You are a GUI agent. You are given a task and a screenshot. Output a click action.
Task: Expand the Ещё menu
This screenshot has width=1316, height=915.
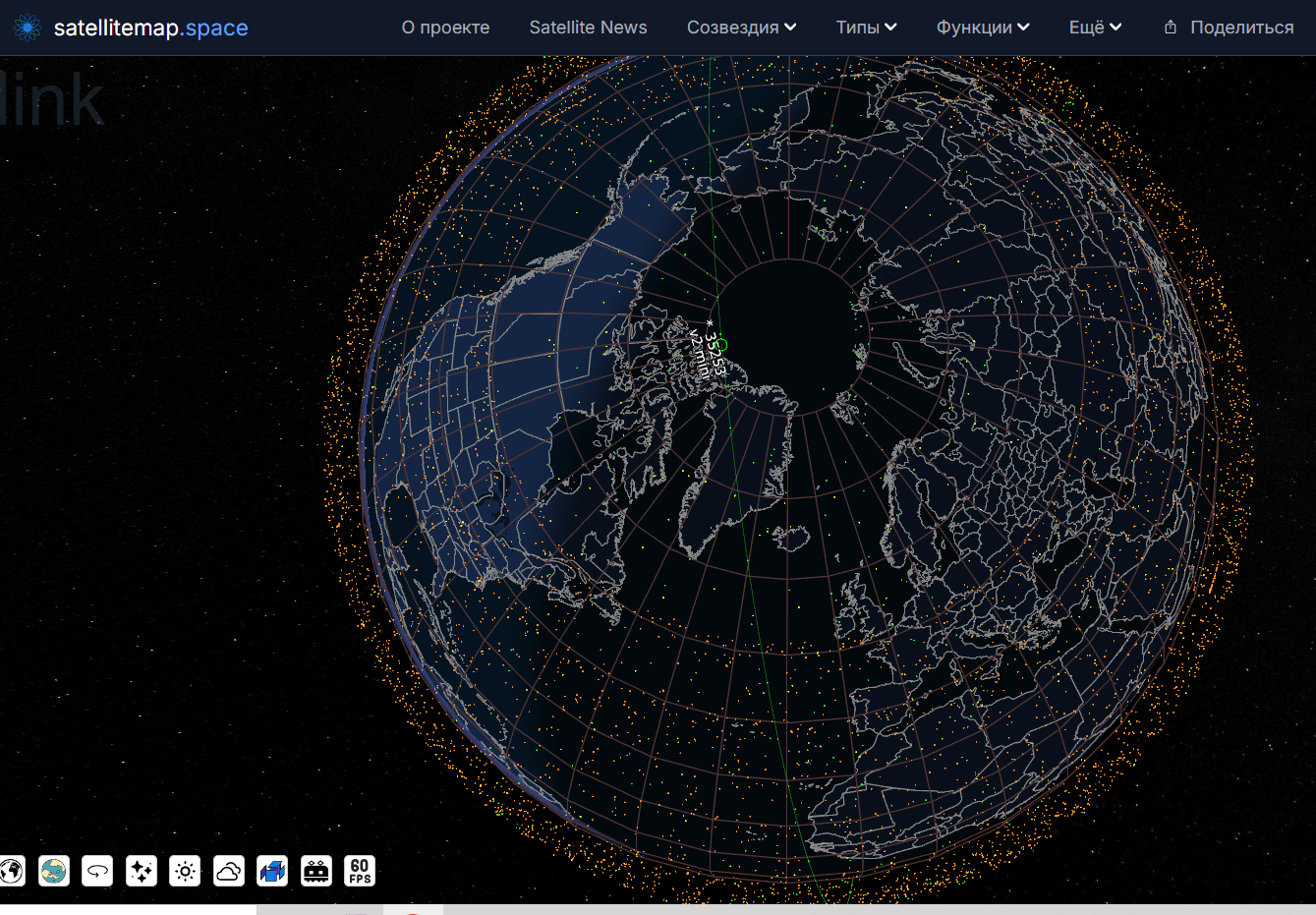point(1095,28)
